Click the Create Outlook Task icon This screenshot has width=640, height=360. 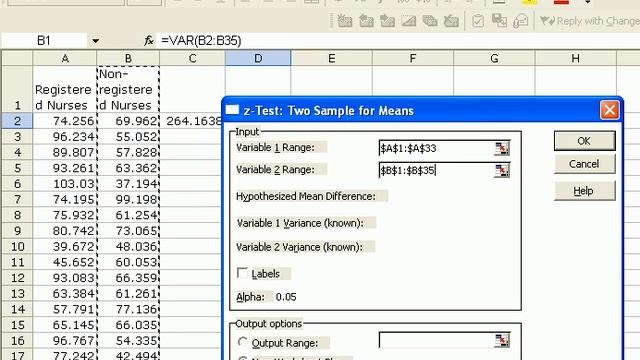[478, 21]
